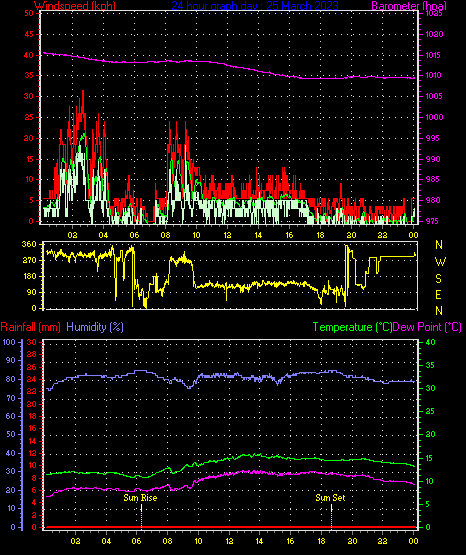Click the S compass letter
Viewport: 466px width, 555px height.
pos(438,279)
